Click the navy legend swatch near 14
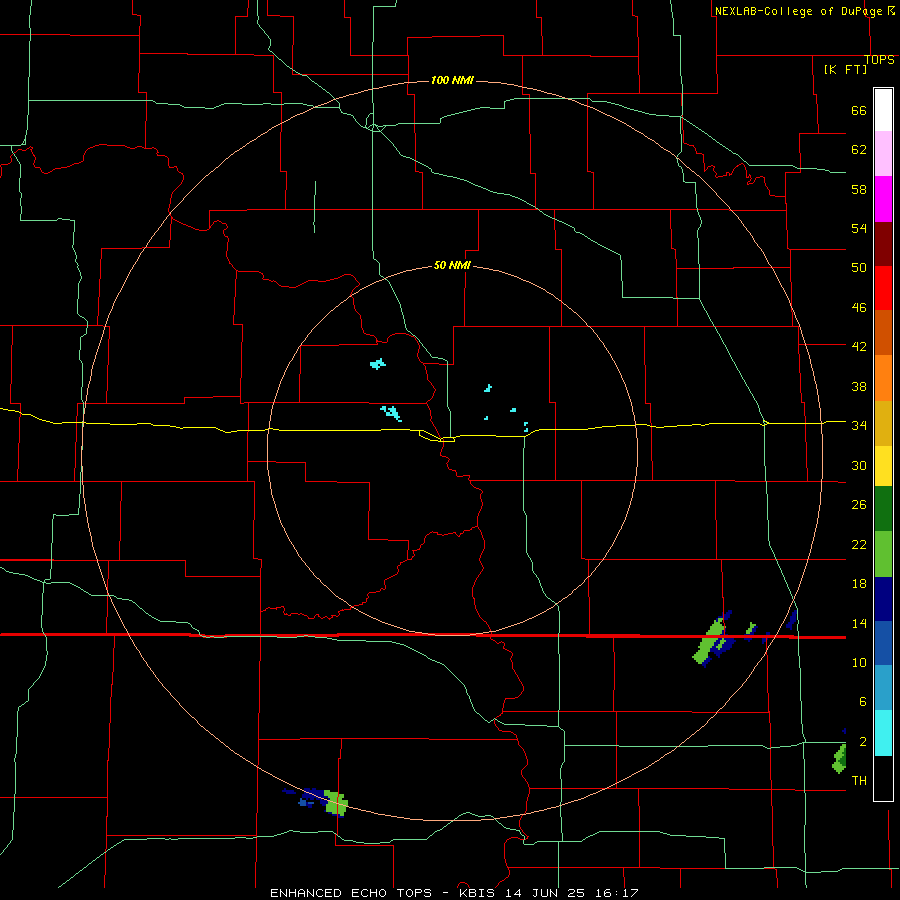The width and height of the screenshot is (900, 900). pyautogui.click(x=883, y=599)
